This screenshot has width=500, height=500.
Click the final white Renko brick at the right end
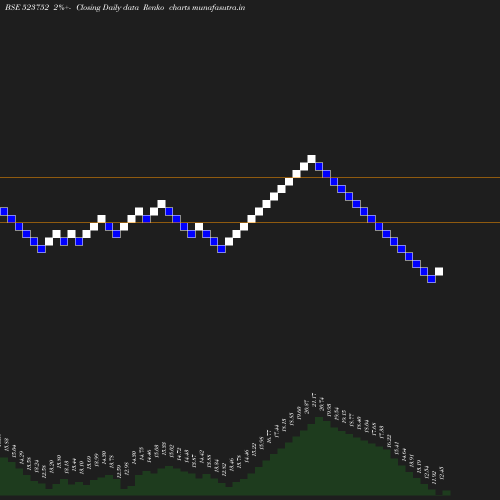439,271
